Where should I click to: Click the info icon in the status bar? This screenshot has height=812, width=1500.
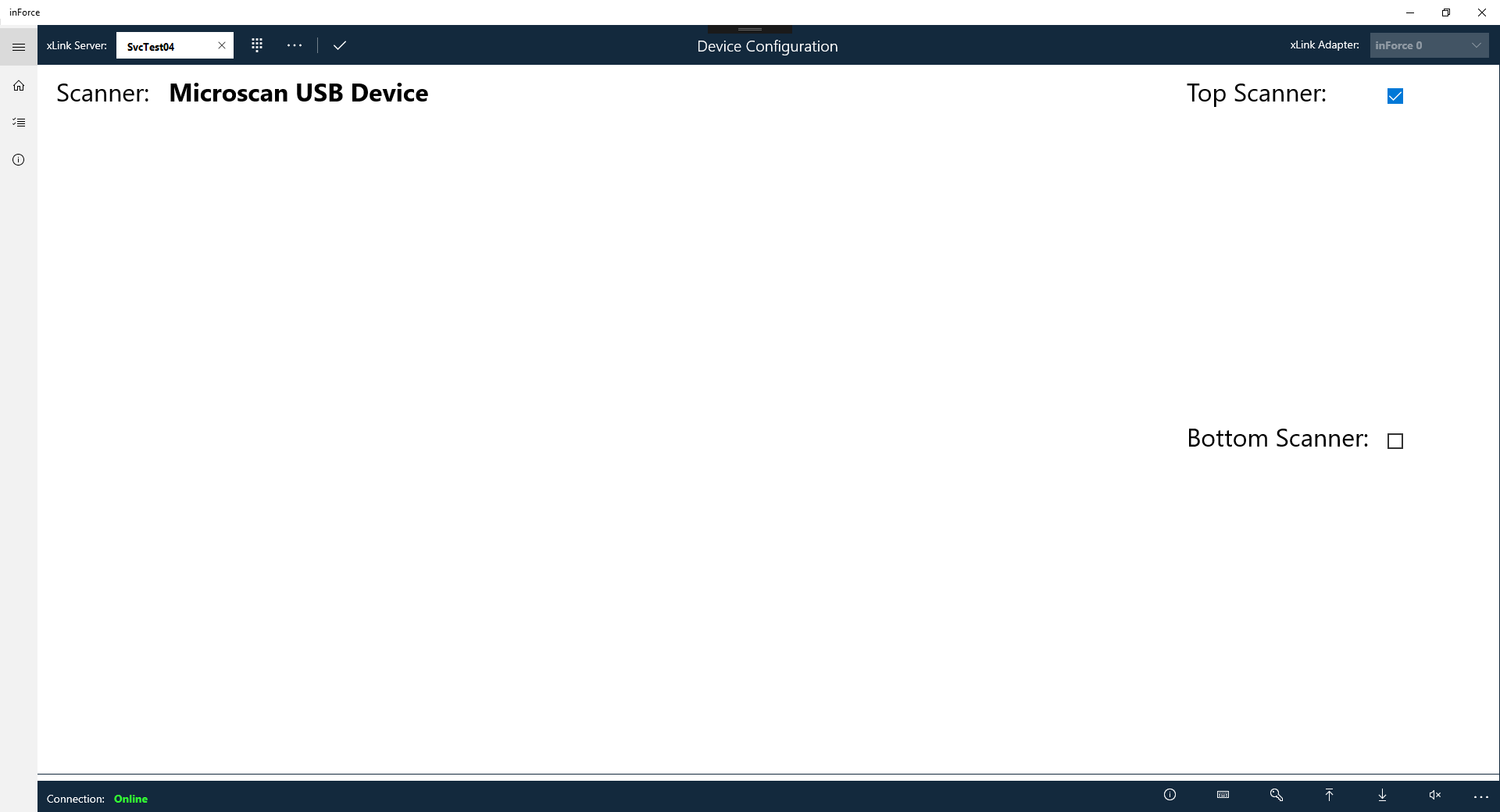pos(1169,795)
